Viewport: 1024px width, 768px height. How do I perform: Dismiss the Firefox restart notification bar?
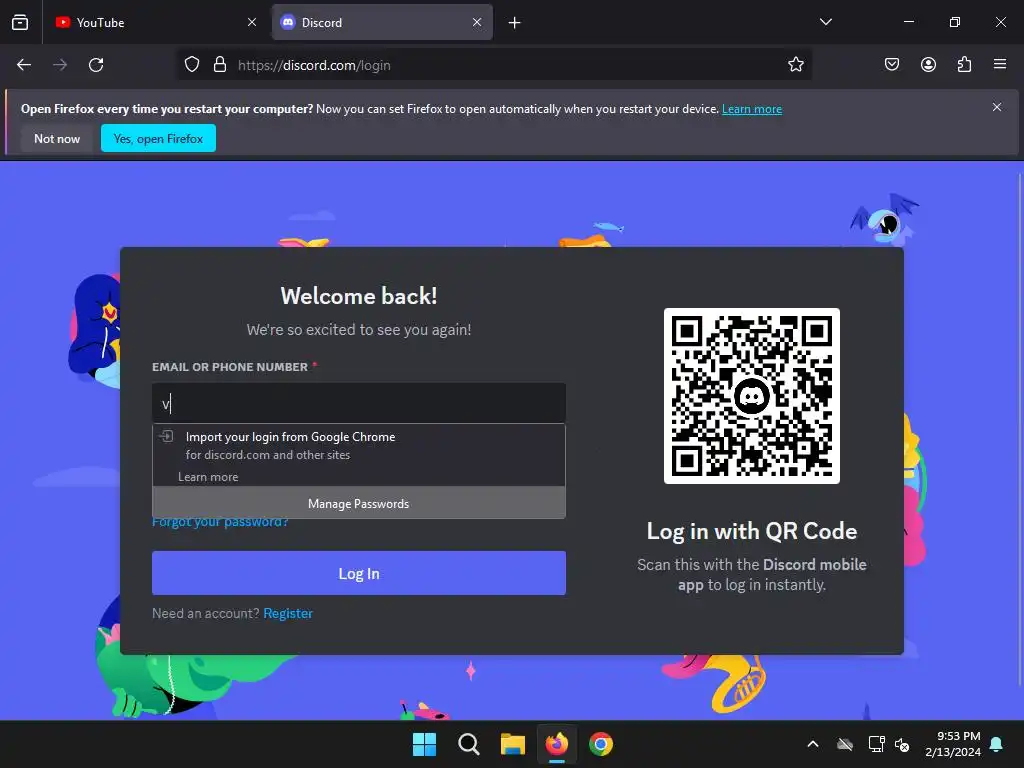[x=997, y=107]
